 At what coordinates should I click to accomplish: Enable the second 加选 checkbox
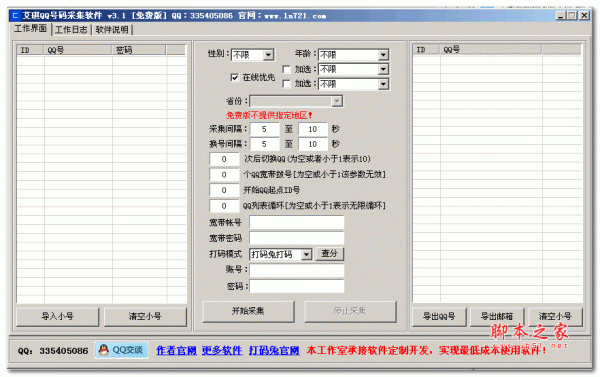[286, 83]
